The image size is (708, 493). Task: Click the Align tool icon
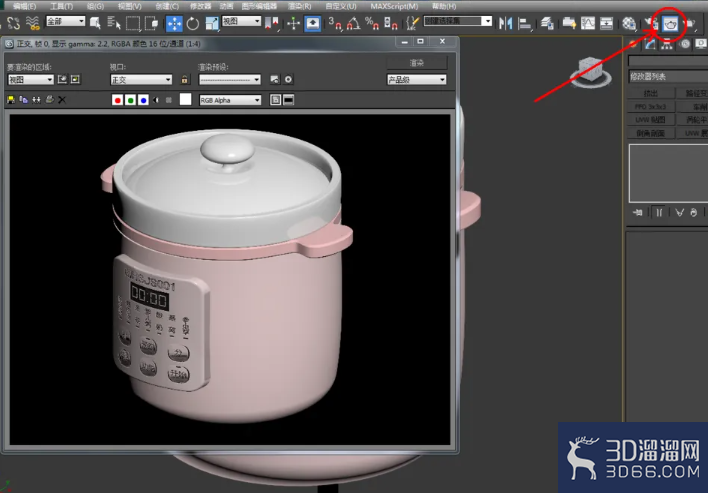[x=524, y=23]
